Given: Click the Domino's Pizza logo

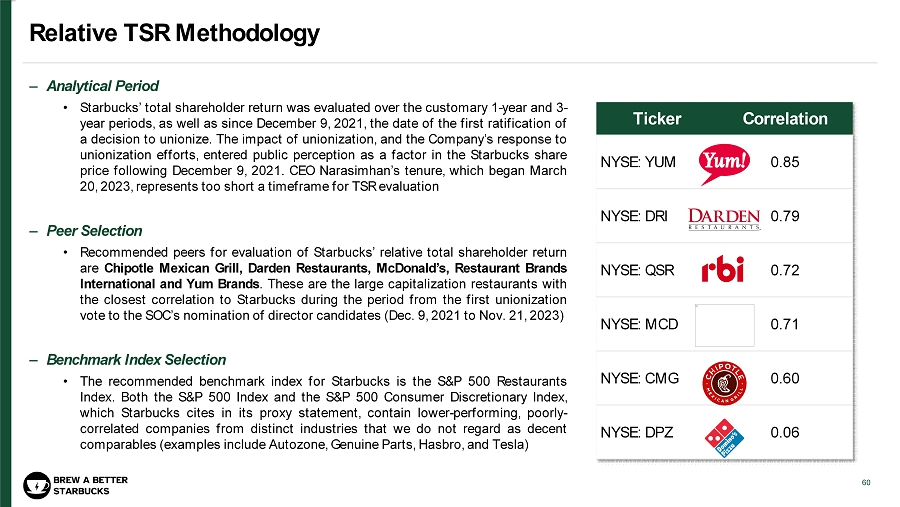Looking at the screenshot, I should pyautogui.click(x=725, y=436).
